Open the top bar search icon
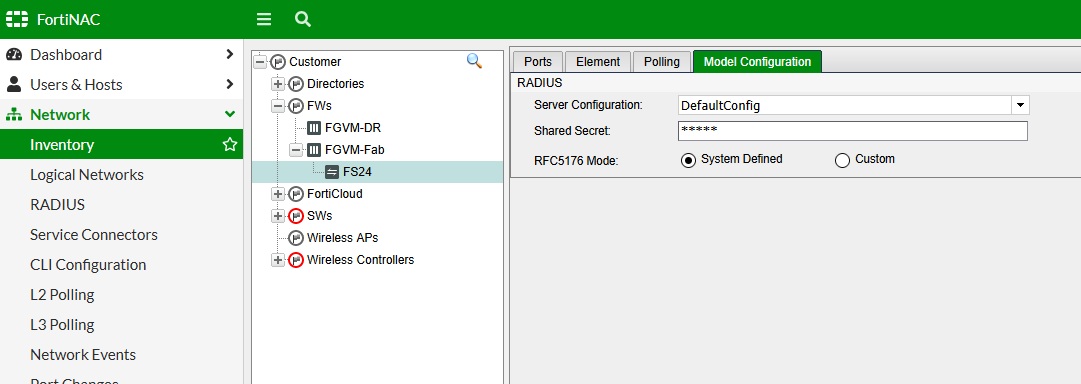Viewport: 1081px width, 384px height. click(x=303, y=19)
